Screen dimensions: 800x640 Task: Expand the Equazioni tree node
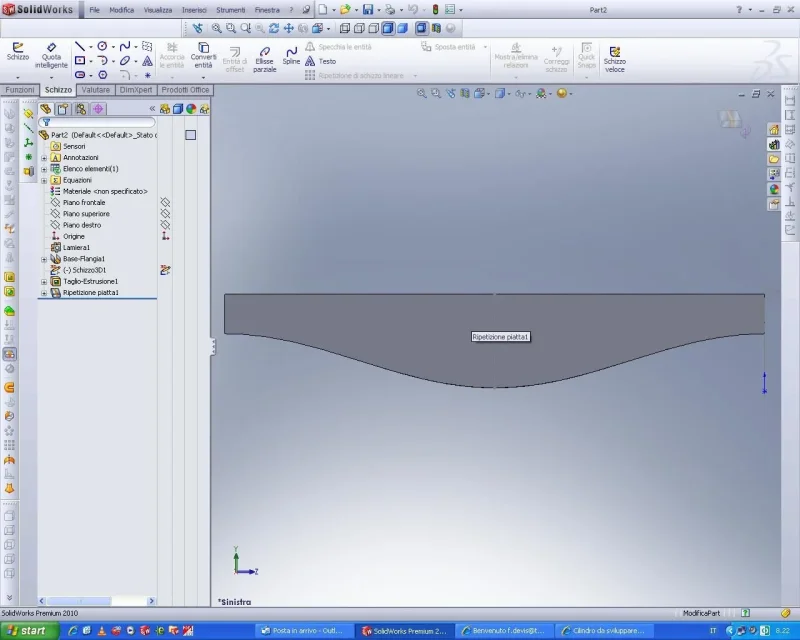pyautogui.click(x=44, y=180)
